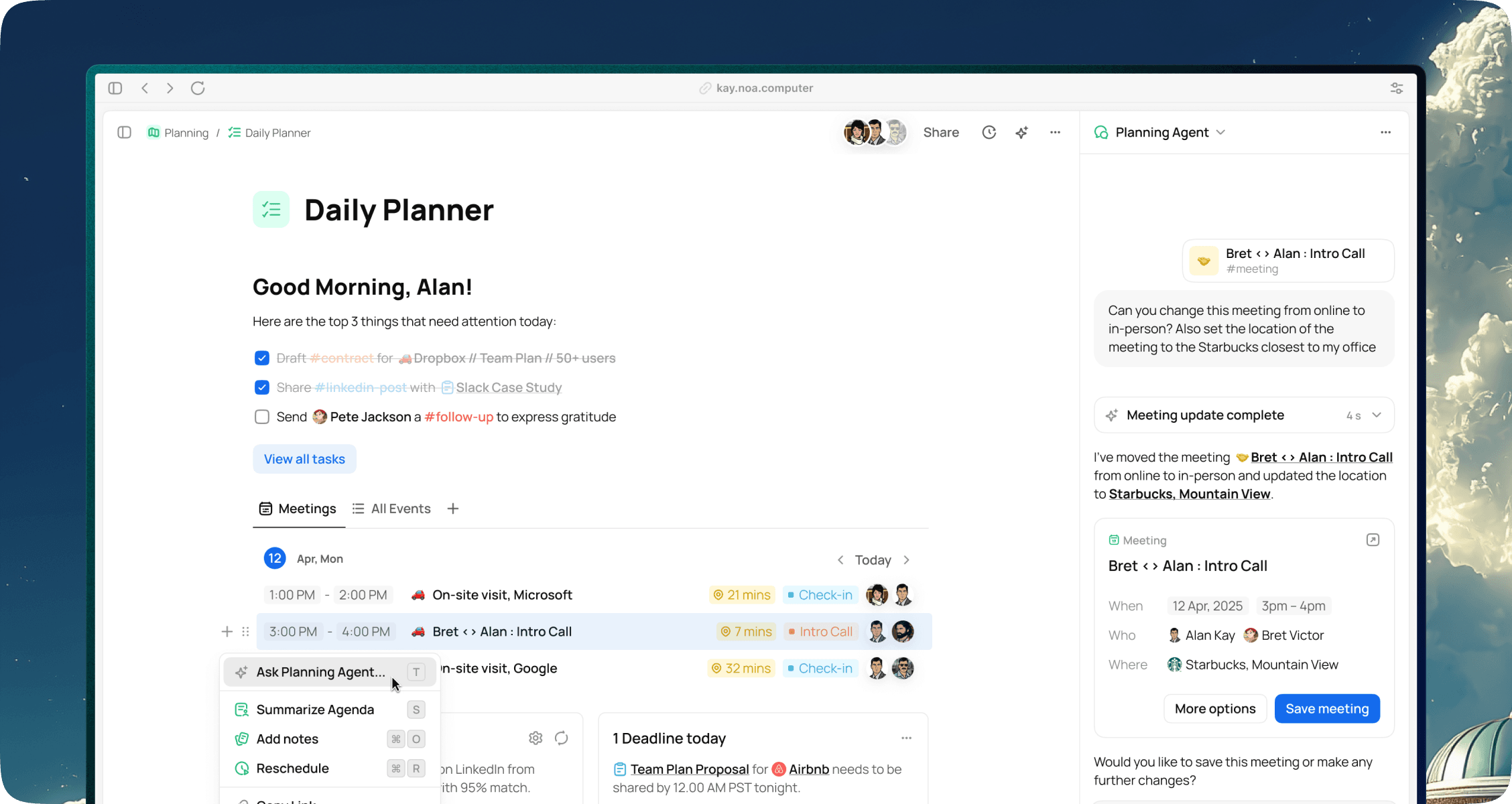Click the version history clock icon
Viewport: 1512px width, 804px height.
(x=989, y=133)
